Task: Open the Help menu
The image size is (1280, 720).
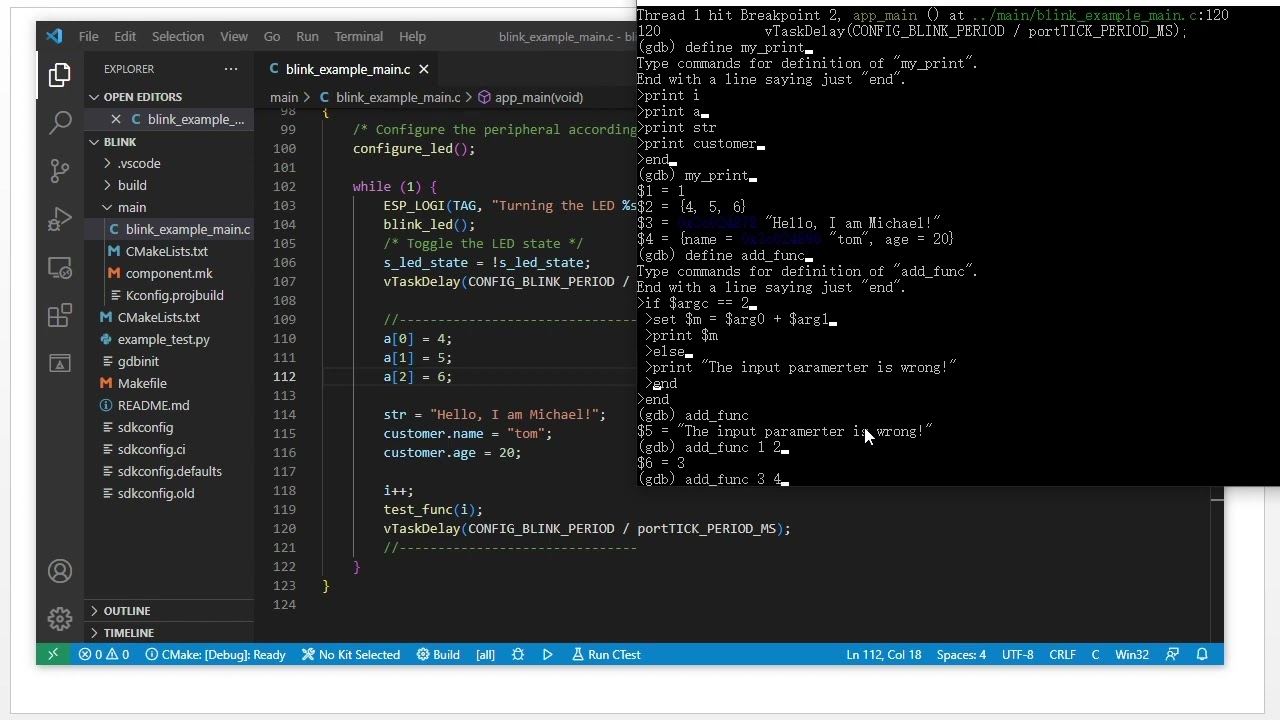Action: pyautogui.click(x=412, y=36)
